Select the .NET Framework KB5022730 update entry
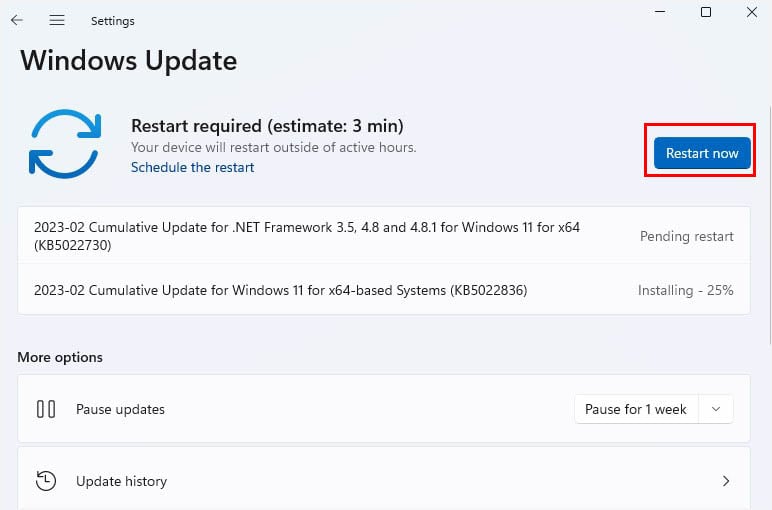This screenshot has height=510, width=772. click(x=306, y=236)
